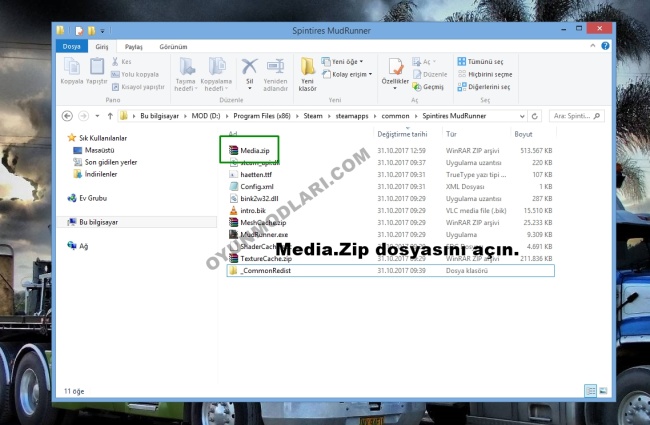The height and width of the screenshot is (425, 650).
Task: Open Masaüstü in the sidebar favorites
Action: point(99,149)
